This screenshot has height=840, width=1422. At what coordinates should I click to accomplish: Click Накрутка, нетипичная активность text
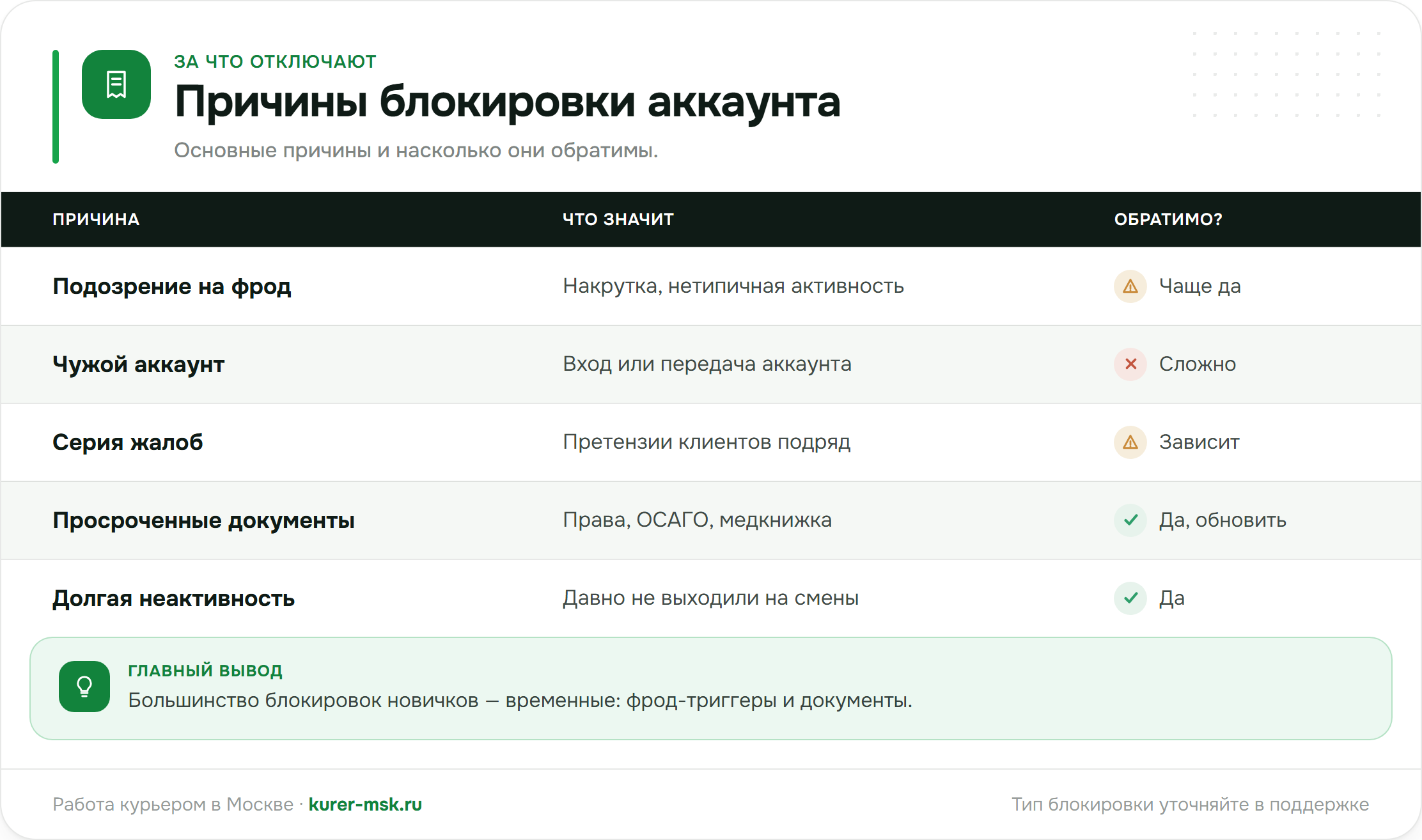point(733,286)
